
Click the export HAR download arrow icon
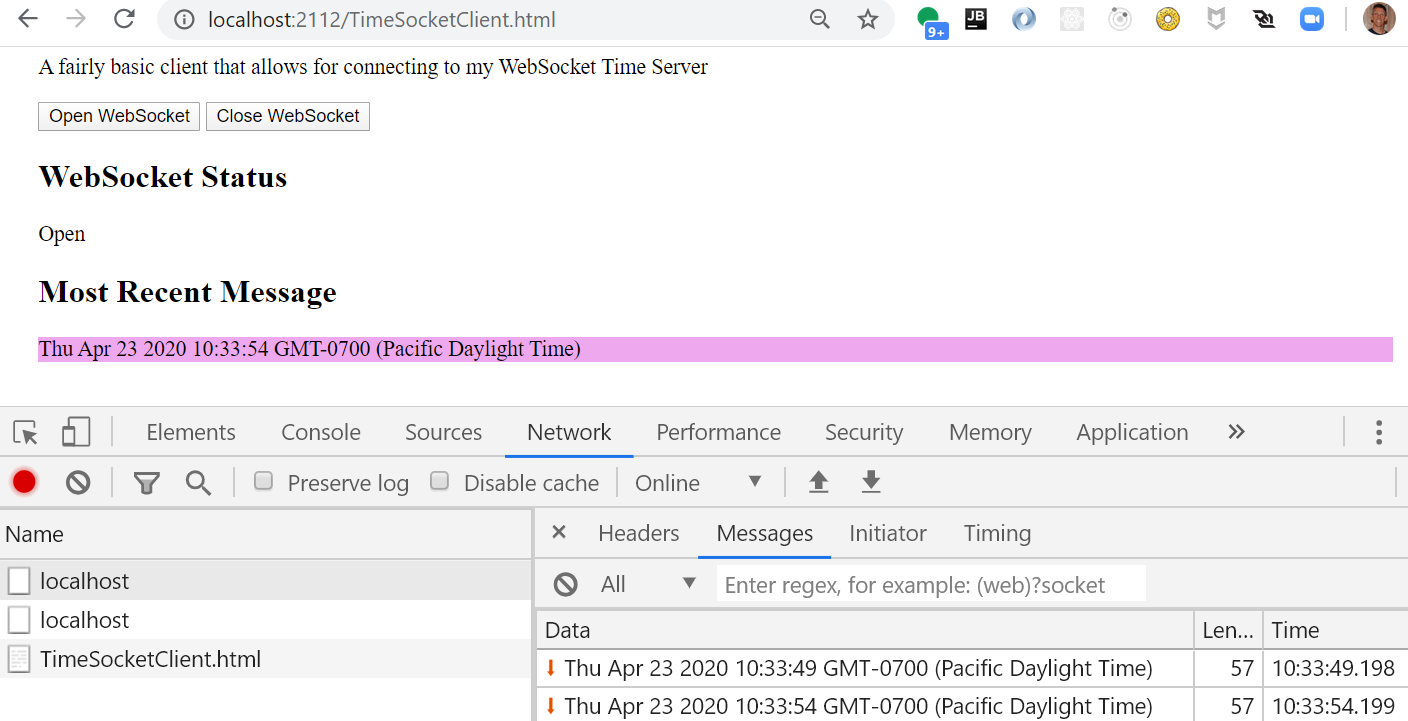click(x=871, y=483)
